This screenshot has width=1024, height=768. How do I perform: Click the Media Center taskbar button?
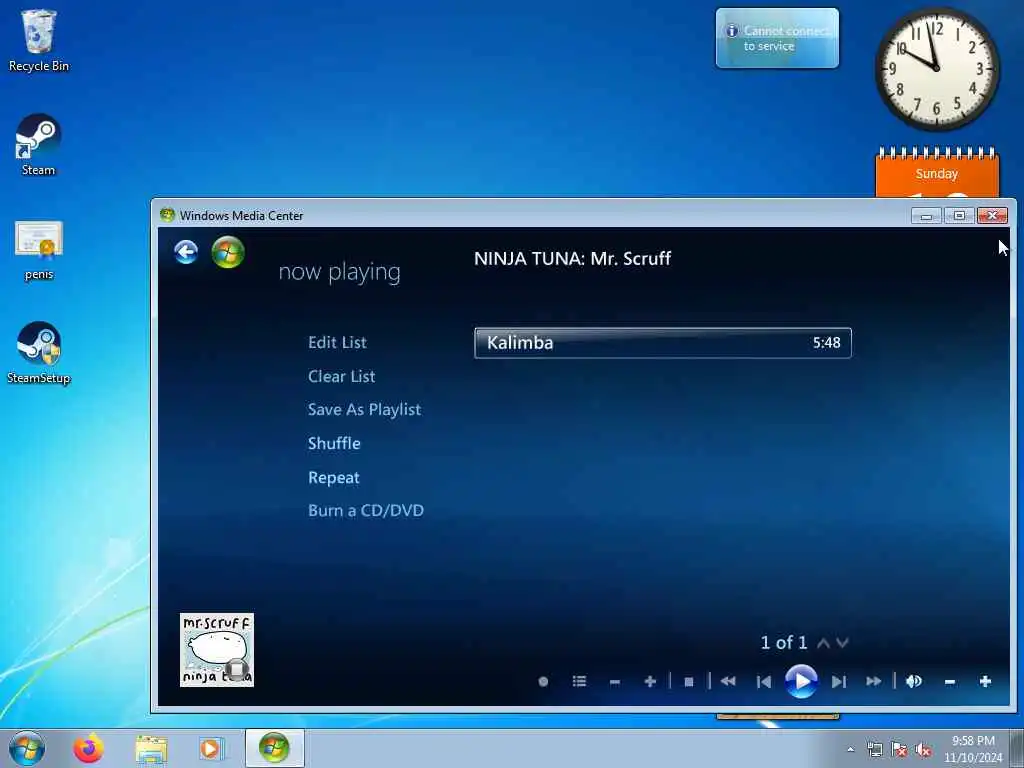274,748
